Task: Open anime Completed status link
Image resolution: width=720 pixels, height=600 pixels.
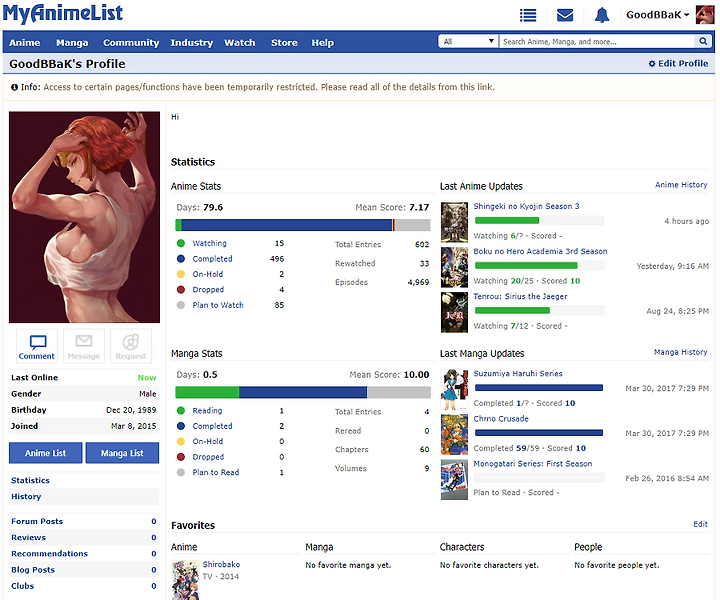Action: click(x=213, y=258)
